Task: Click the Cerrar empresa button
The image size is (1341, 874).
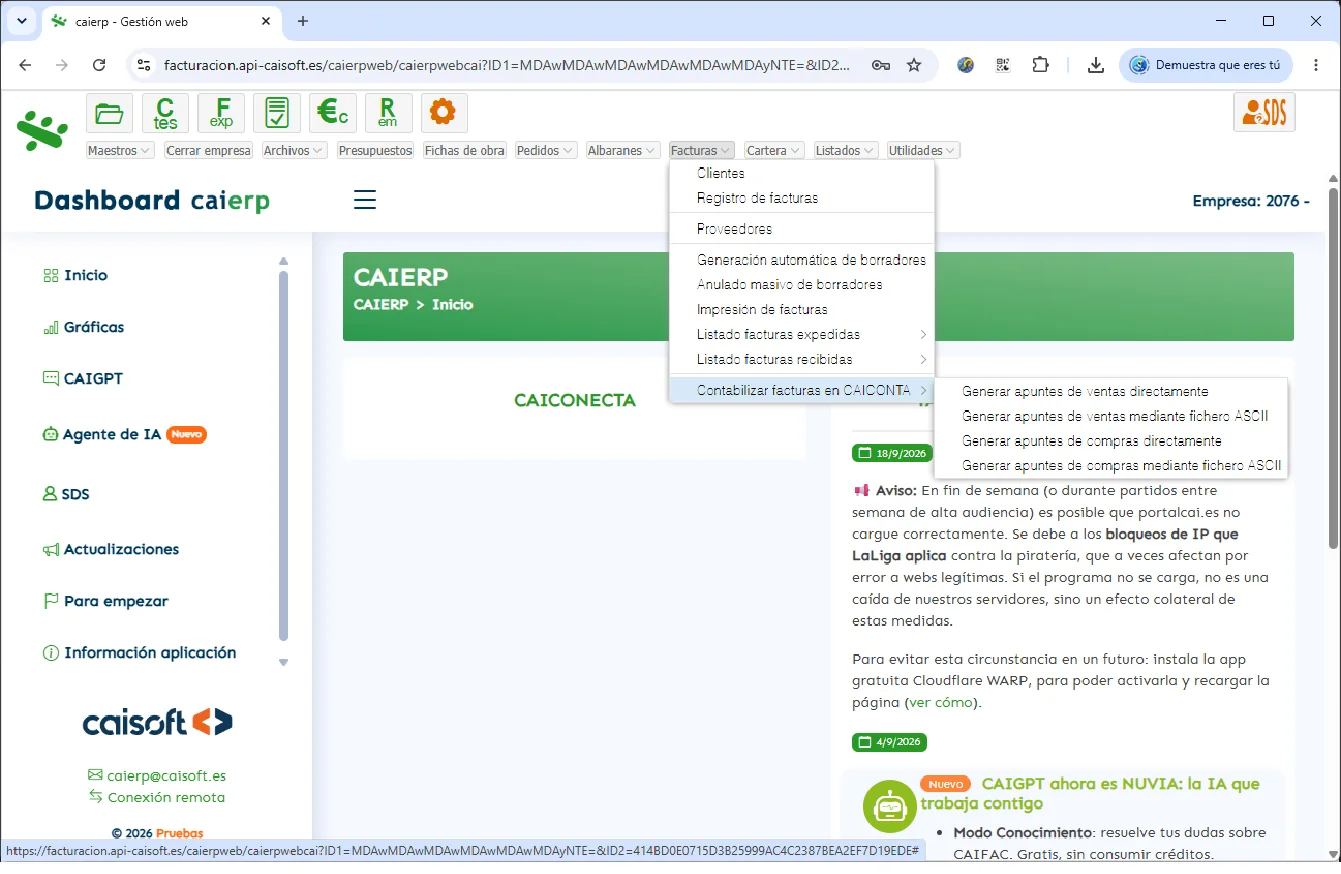Action: pyautogui.click(x=208, y=151)
